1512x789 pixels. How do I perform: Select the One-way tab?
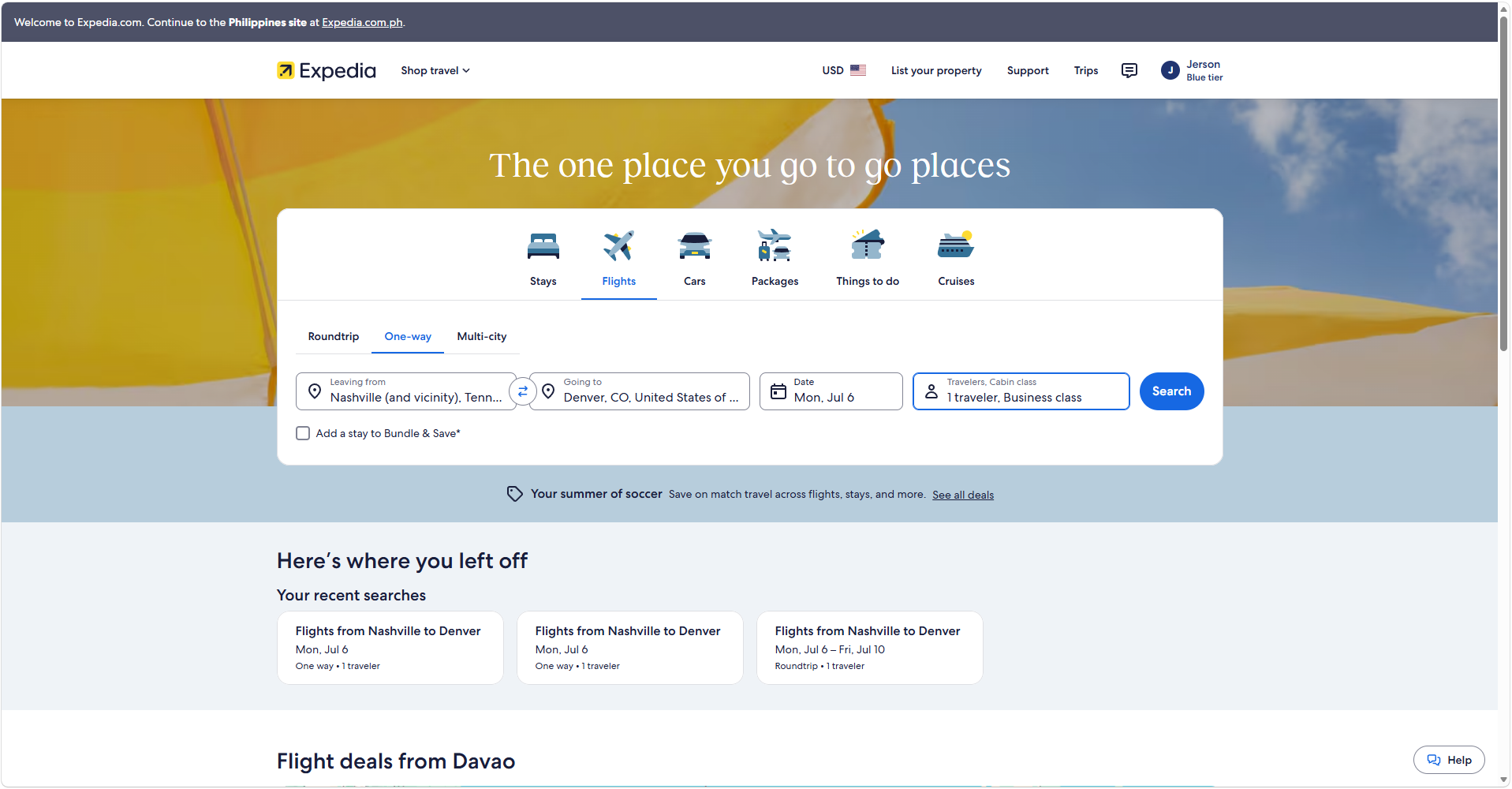(x=408, y=336)
